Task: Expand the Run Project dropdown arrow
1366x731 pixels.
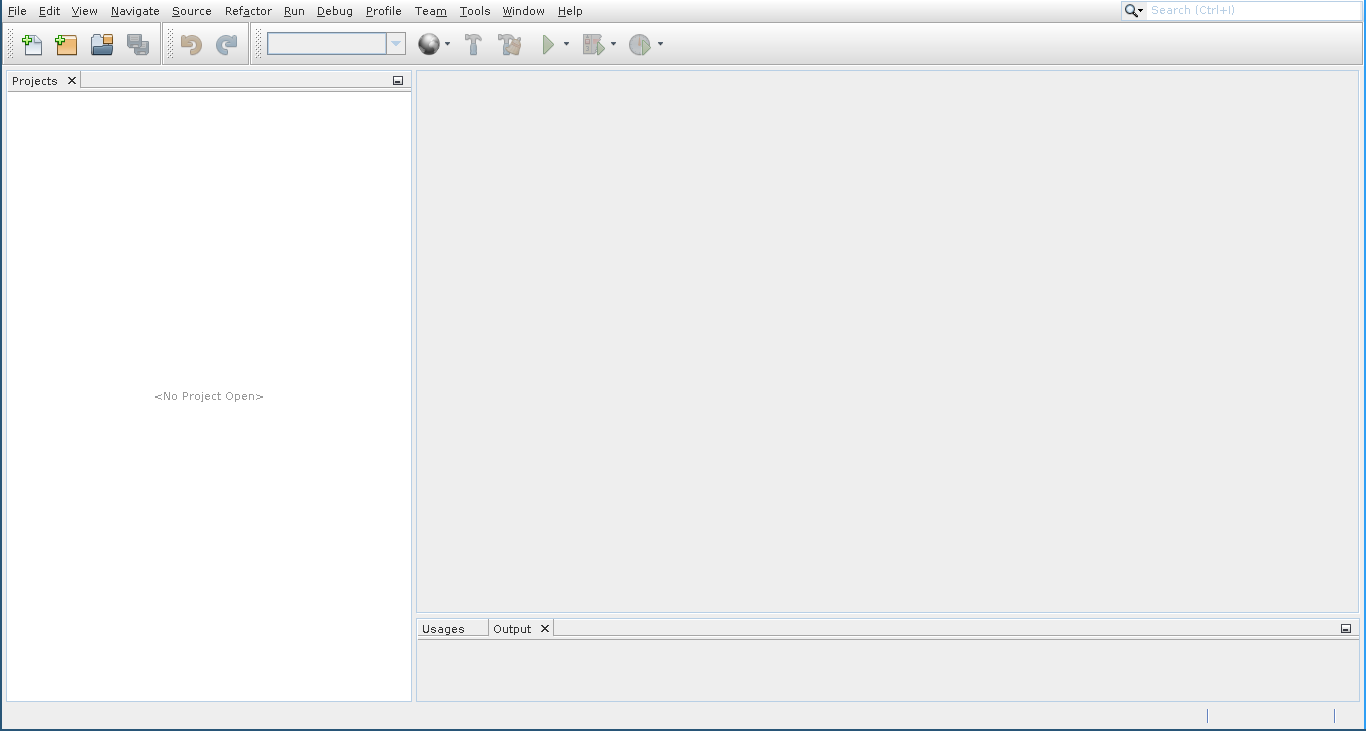Action: click(566, 45)
